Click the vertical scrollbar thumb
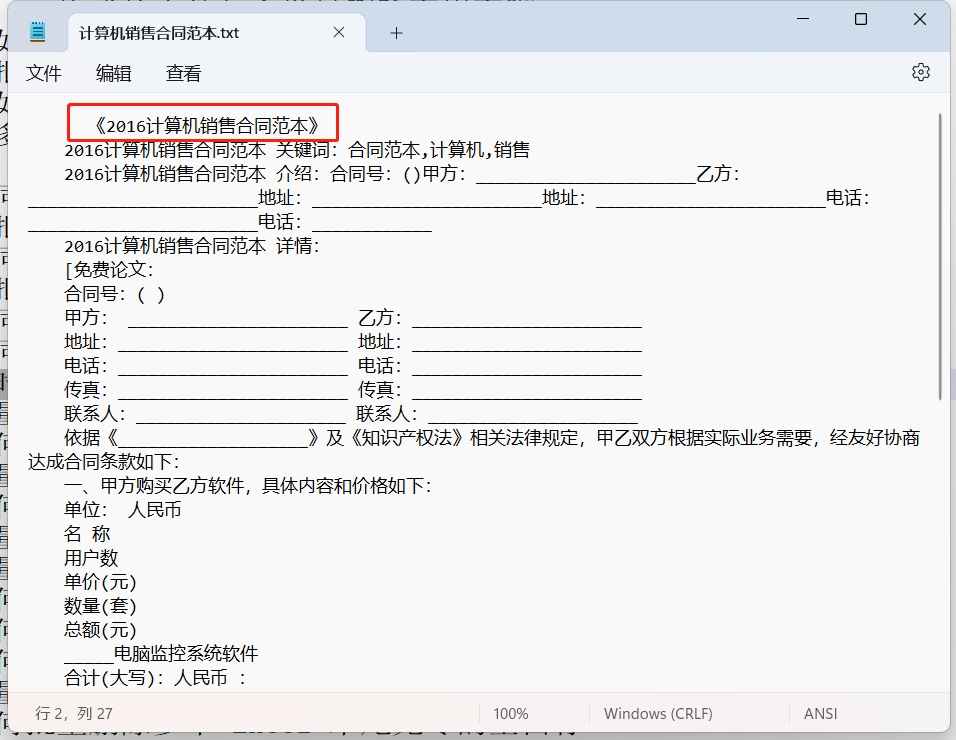Viewport: 956px width, 740px height. coord(940,255)
